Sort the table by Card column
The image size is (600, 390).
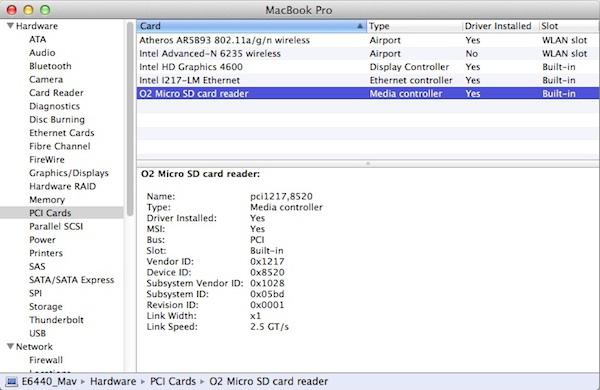[x=251, y=26]
